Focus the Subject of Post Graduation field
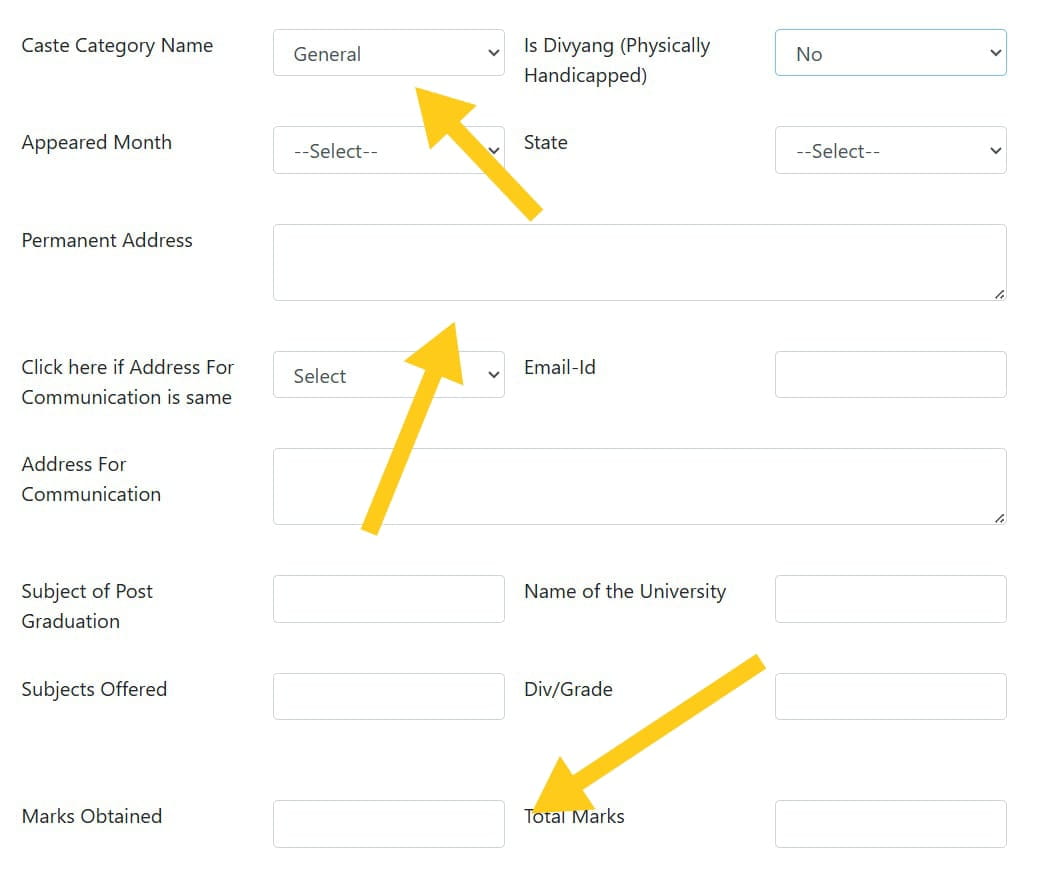 pyautogui.click(x=389, y=599)
